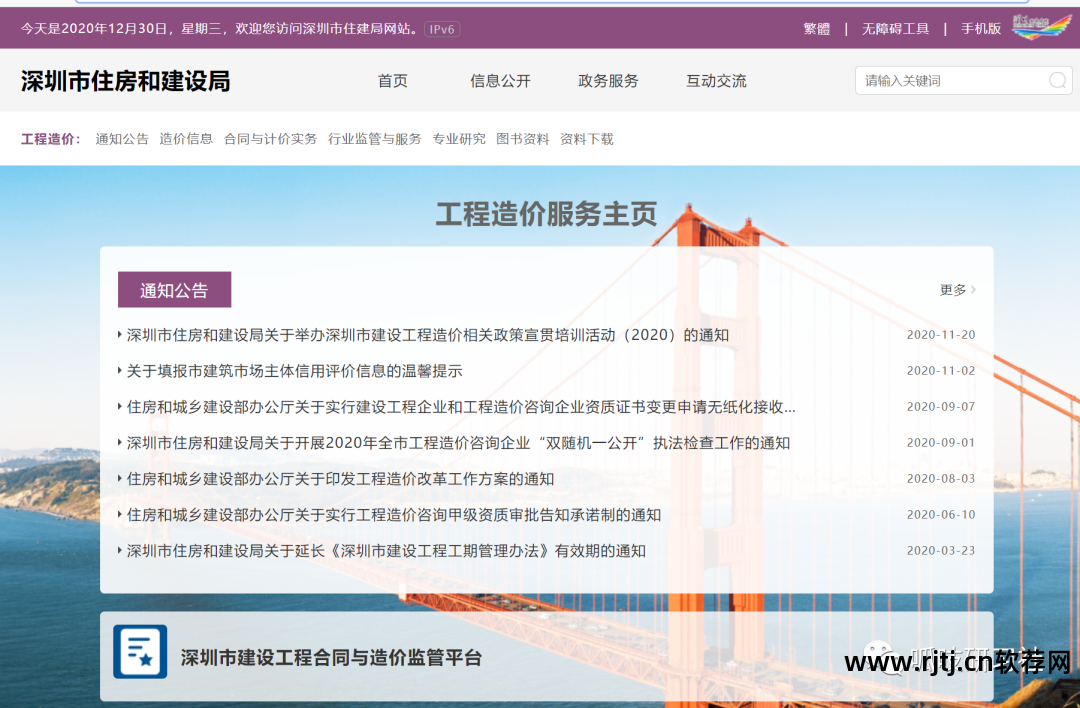Switch to 繁體 version
The image size is (1080, 708).
[816, 29]
